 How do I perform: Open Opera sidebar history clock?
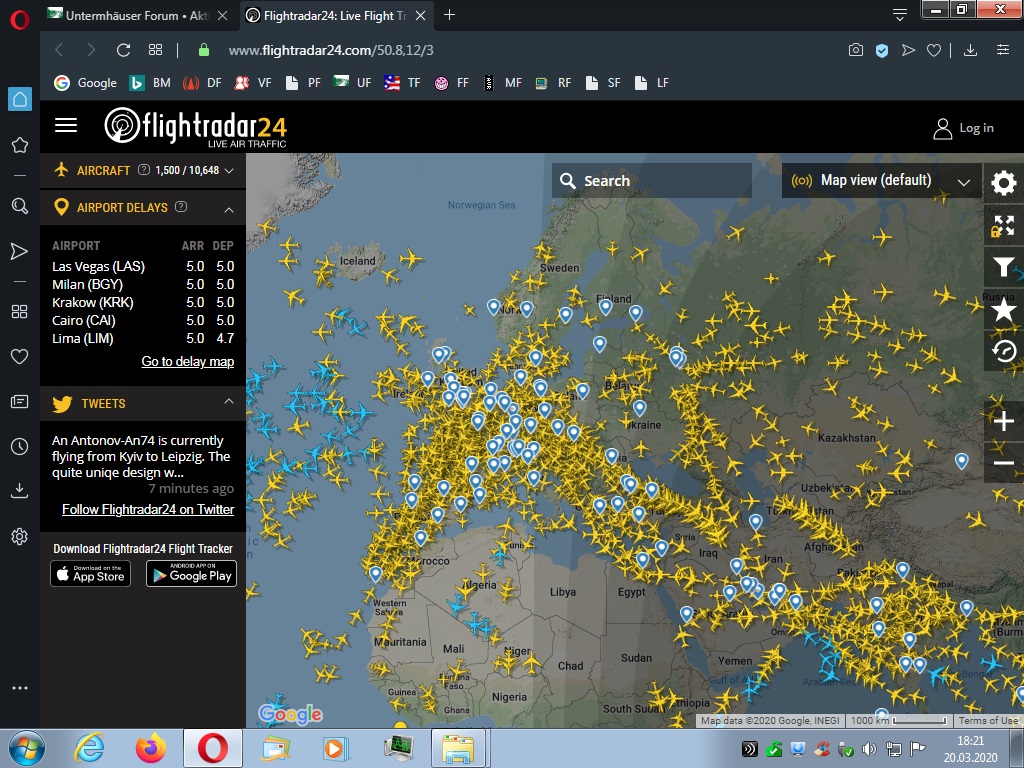20,447
